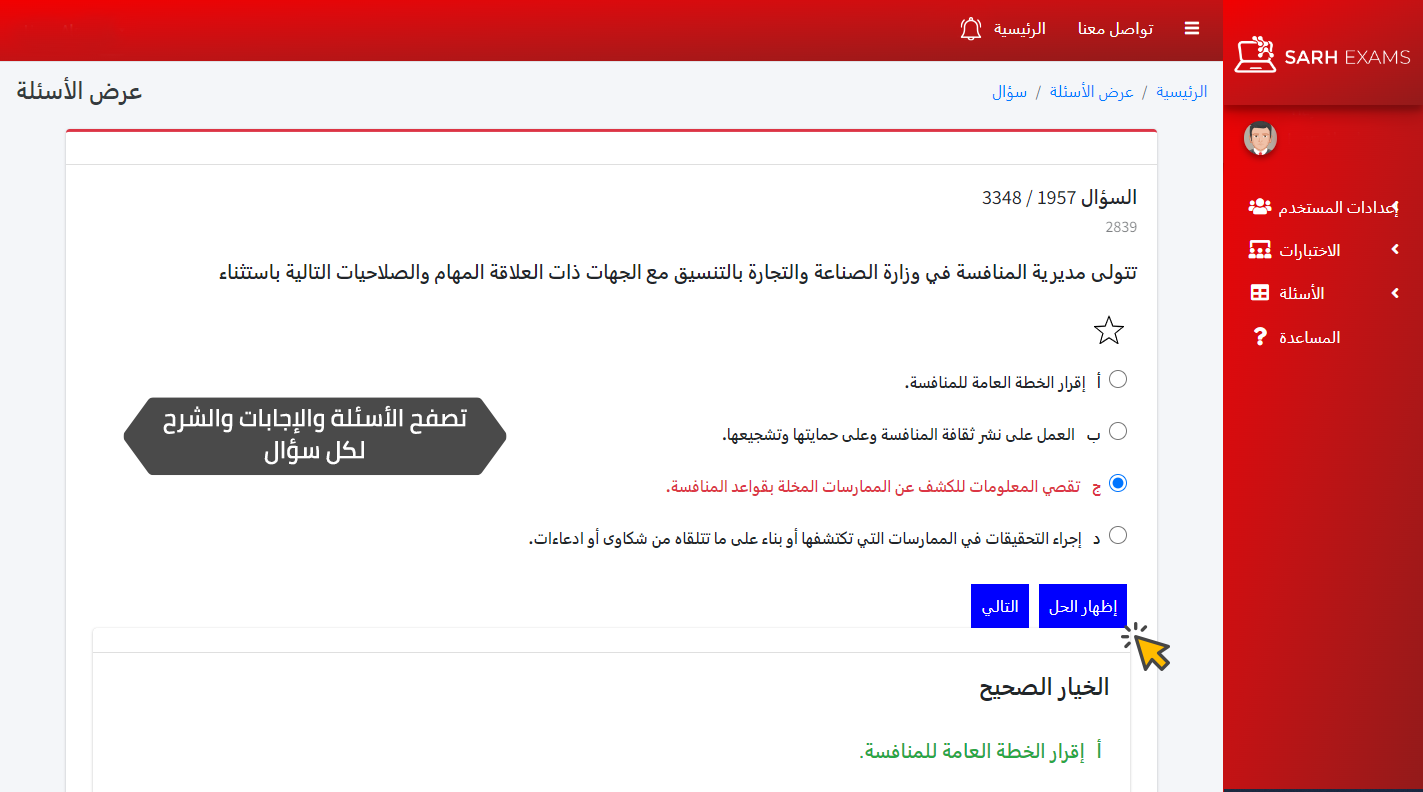The image size is (1423, 792).
Task: Expand the الاختبارات submenu chevron
Action: click(1395, 250)
